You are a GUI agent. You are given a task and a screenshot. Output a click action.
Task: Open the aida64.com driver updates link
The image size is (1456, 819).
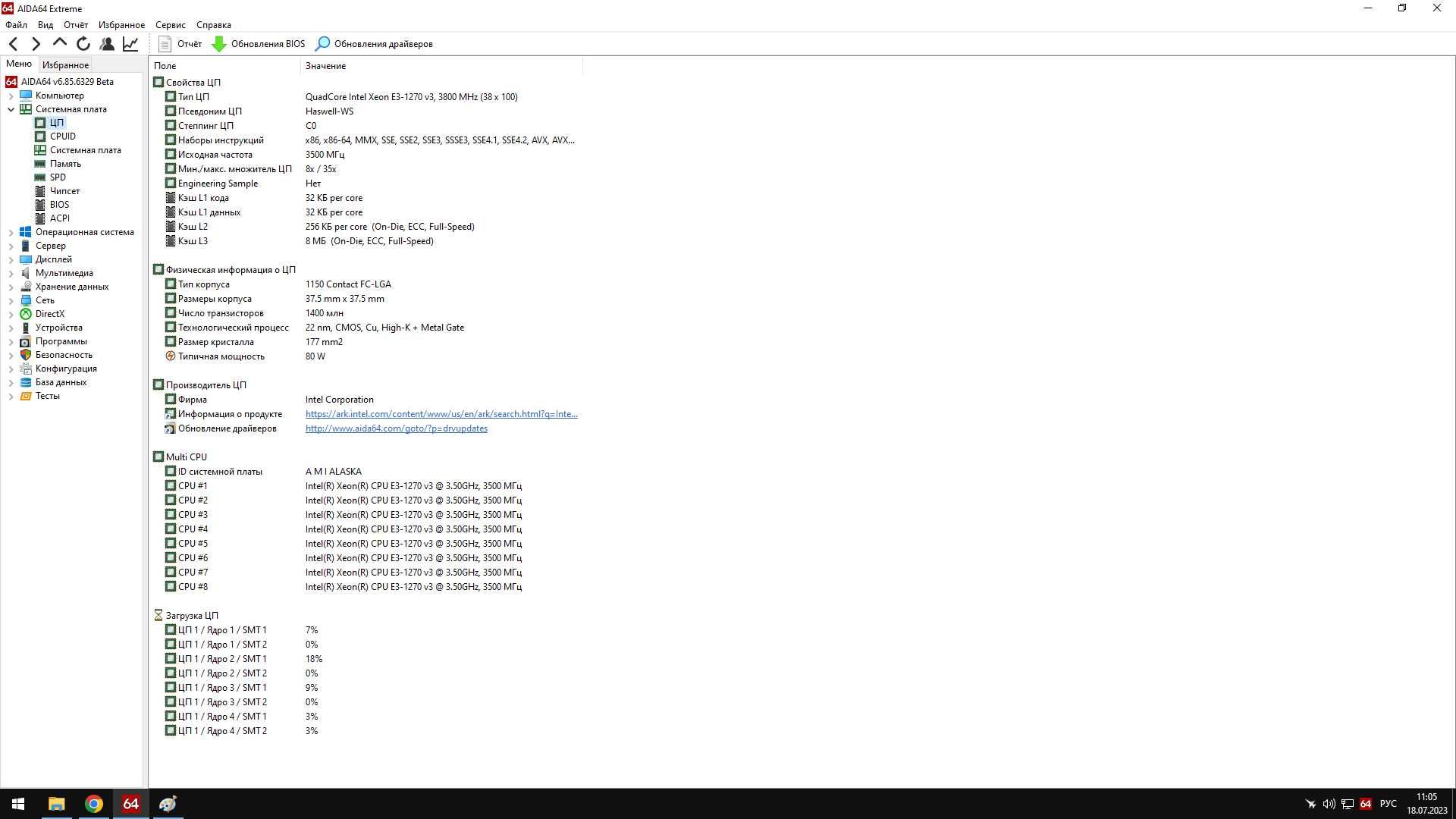click(397, 428)
